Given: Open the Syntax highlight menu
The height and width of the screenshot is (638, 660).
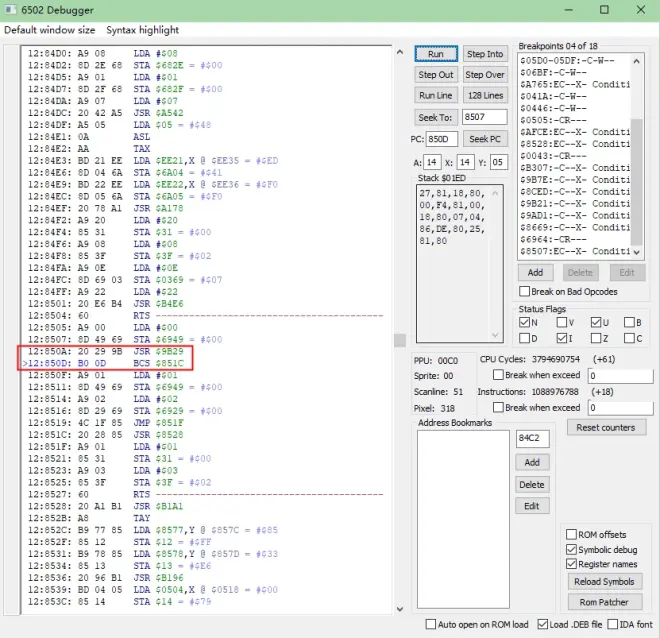Looking at the screenshot, I should 143,30.
